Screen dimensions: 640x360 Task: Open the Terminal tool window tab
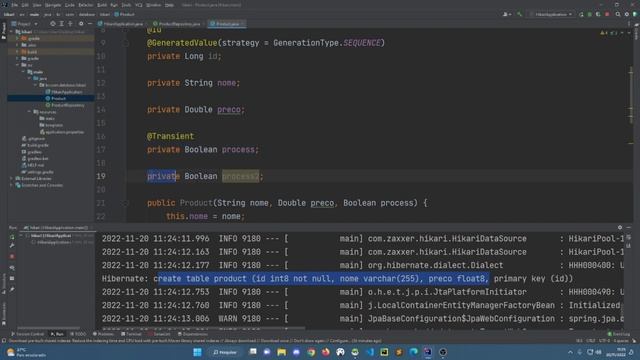(x=131, y=334)
